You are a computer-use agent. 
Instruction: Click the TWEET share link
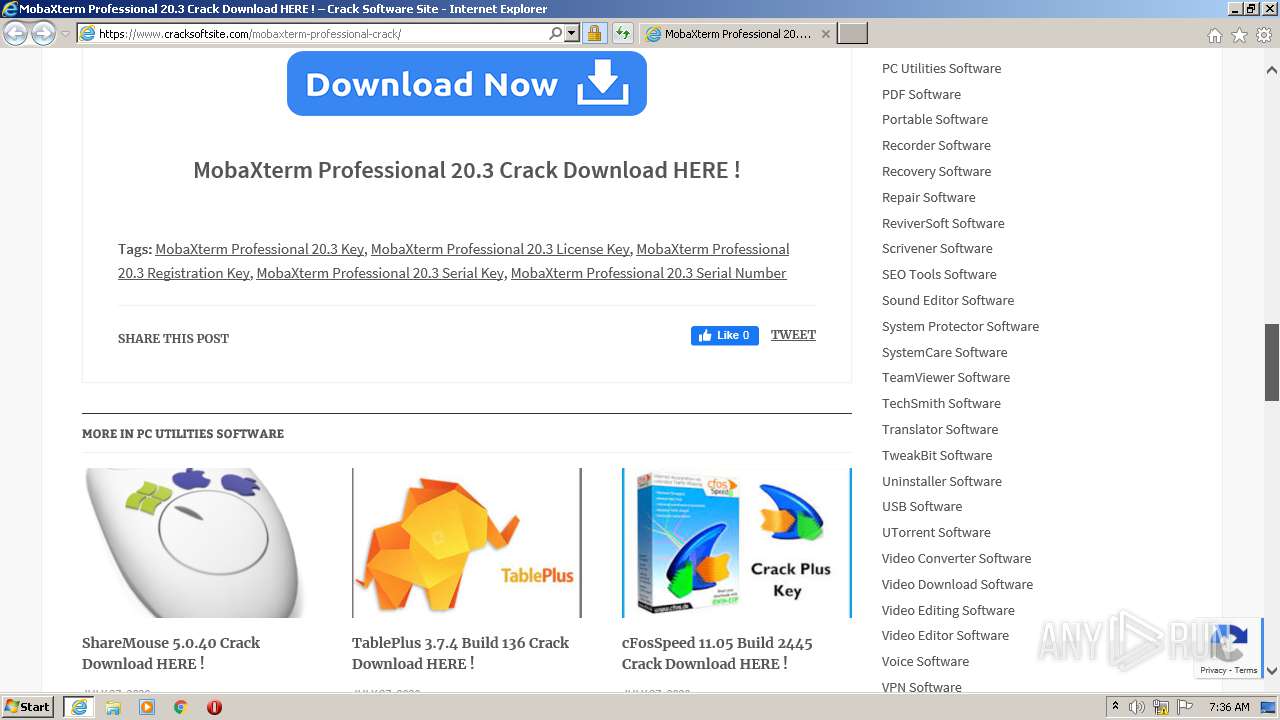(x=793, y=335)
